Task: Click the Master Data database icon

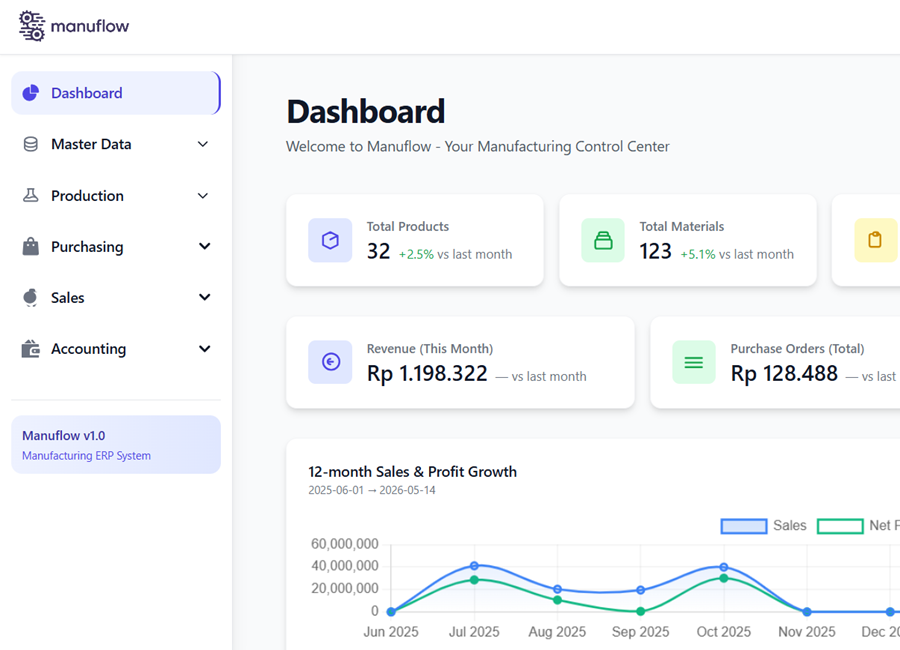Action: click(x=30, y=144)
